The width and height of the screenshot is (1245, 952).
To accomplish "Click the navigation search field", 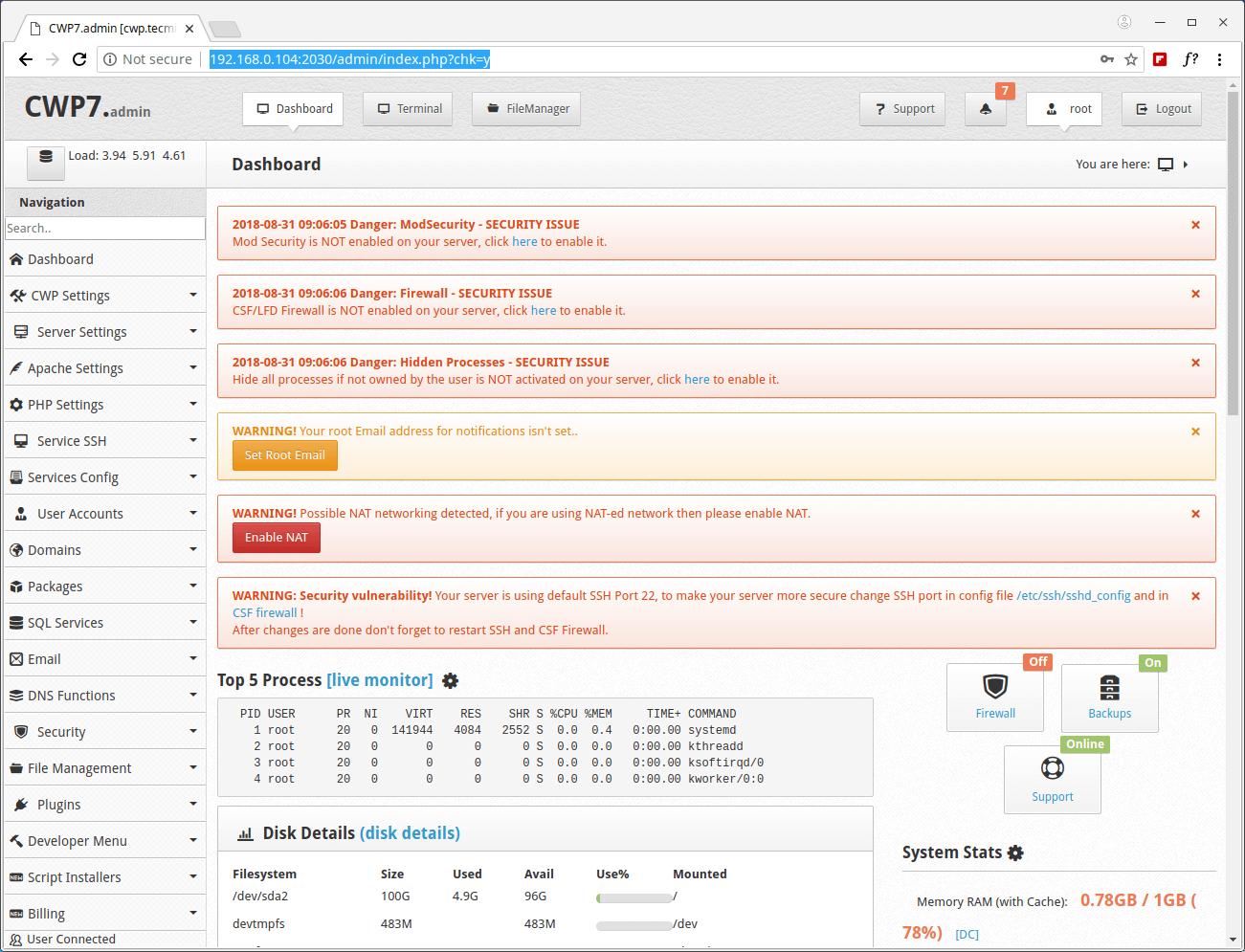I will coord(104,229).
